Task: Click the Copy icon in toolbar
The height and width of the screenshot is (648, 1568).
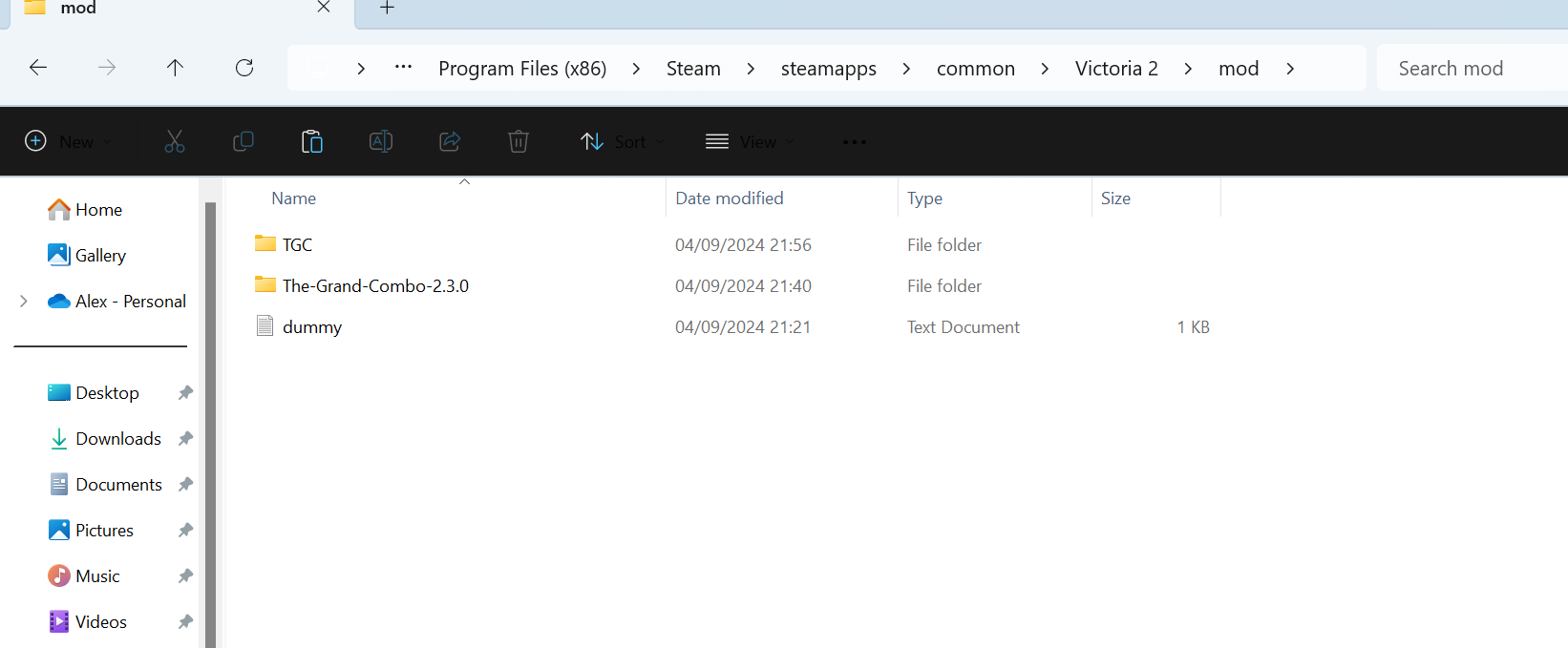Action: [244, 142]
